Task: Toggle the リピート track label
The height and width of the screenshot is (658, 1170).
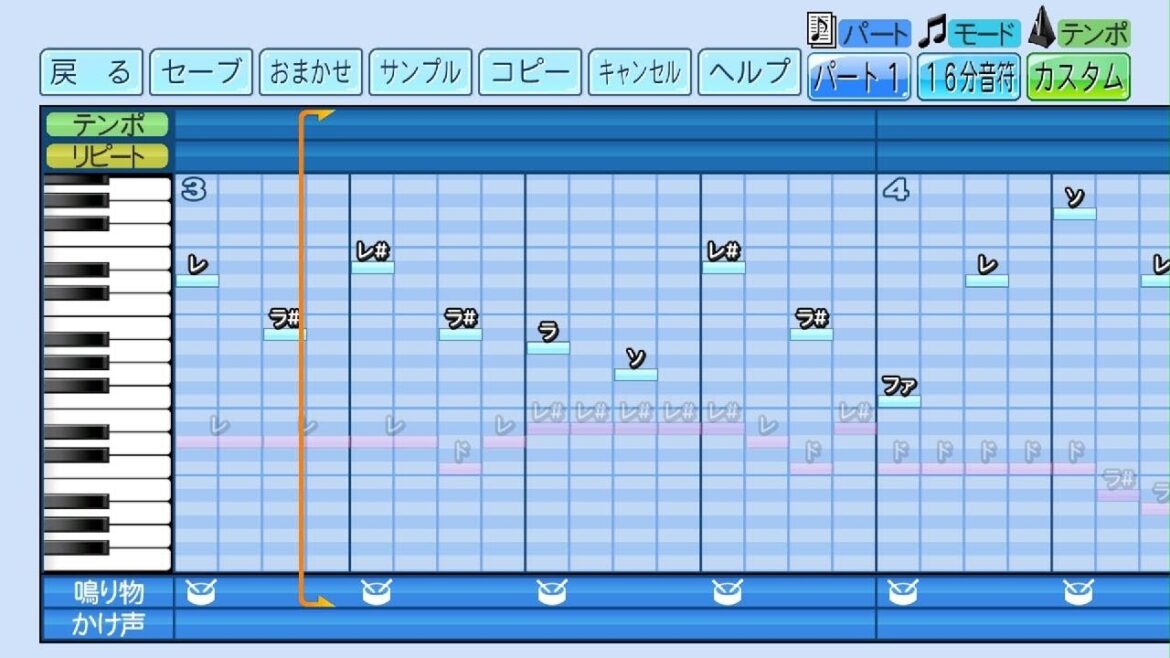Action: click(107, 156)
